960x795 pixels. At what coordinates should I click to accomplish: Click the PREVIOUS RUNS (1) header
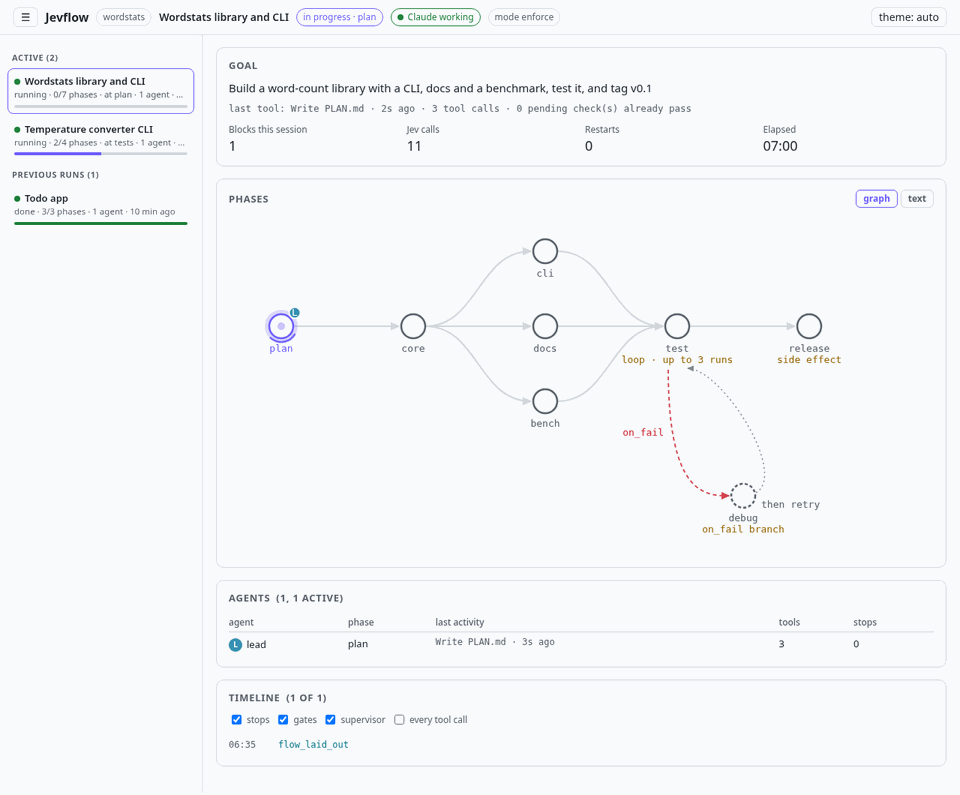[x=55, y=175]
